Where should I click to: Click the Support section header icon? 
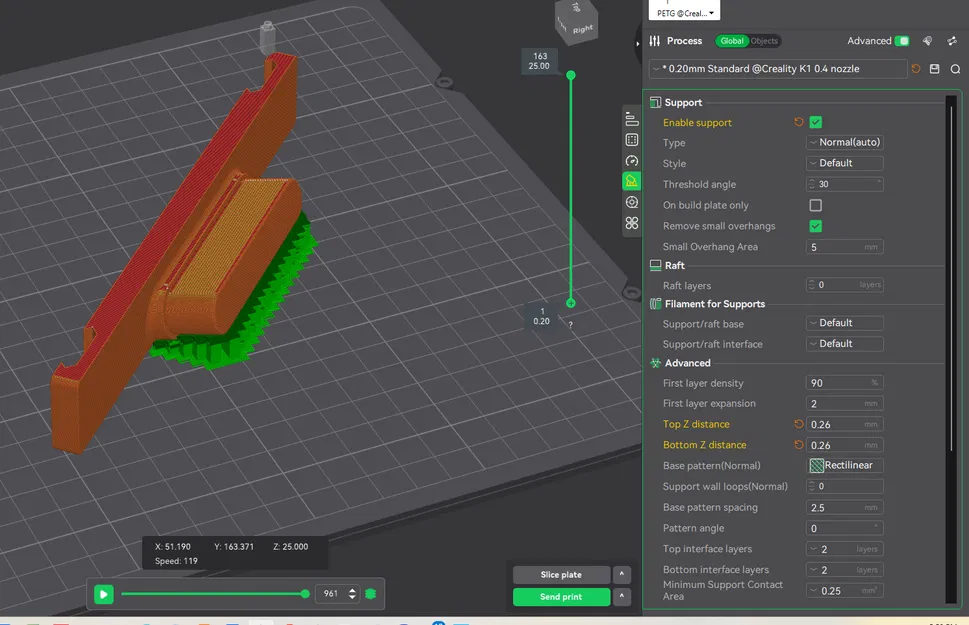pos(656,103)
